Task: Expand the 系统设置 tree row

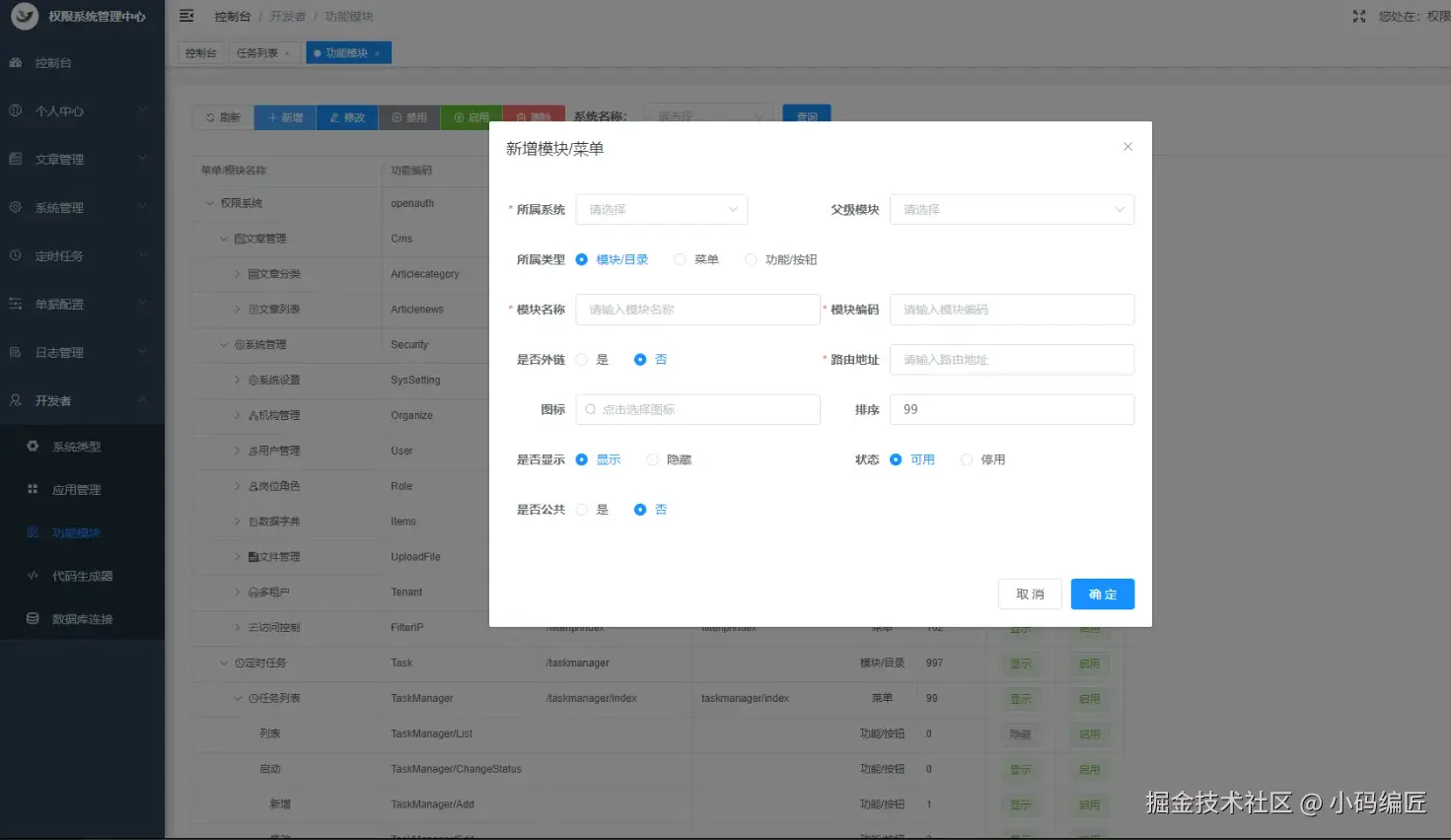Action: click(x=238, y=380)
